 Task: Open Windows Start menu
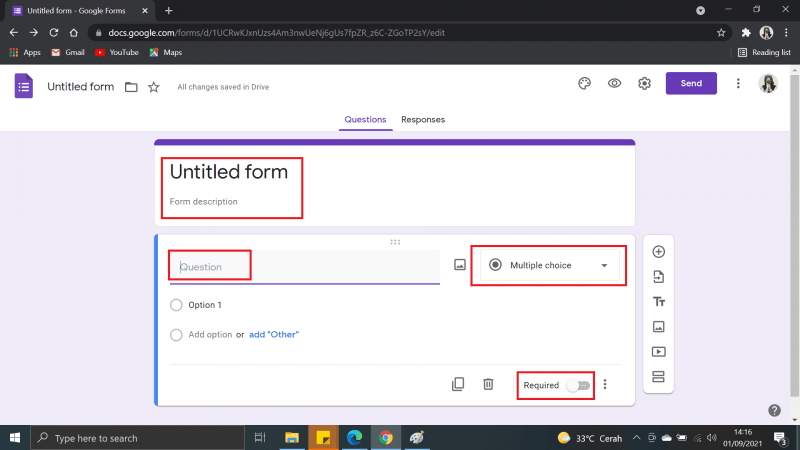[15, 438]
